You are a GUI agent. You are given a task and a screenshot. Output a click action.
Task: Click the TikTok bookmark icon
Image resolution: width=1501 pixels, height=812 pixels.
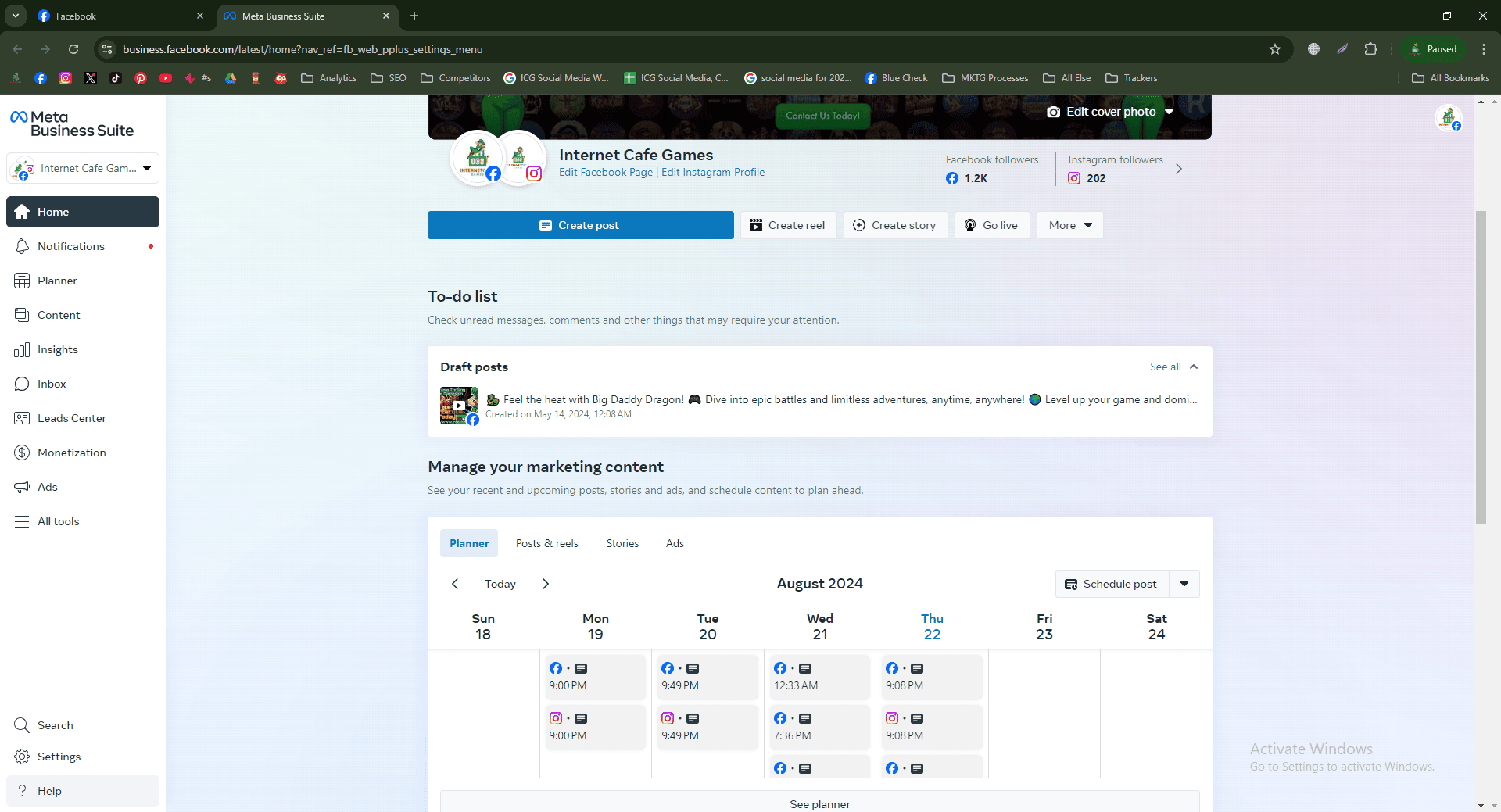point(116,78)
